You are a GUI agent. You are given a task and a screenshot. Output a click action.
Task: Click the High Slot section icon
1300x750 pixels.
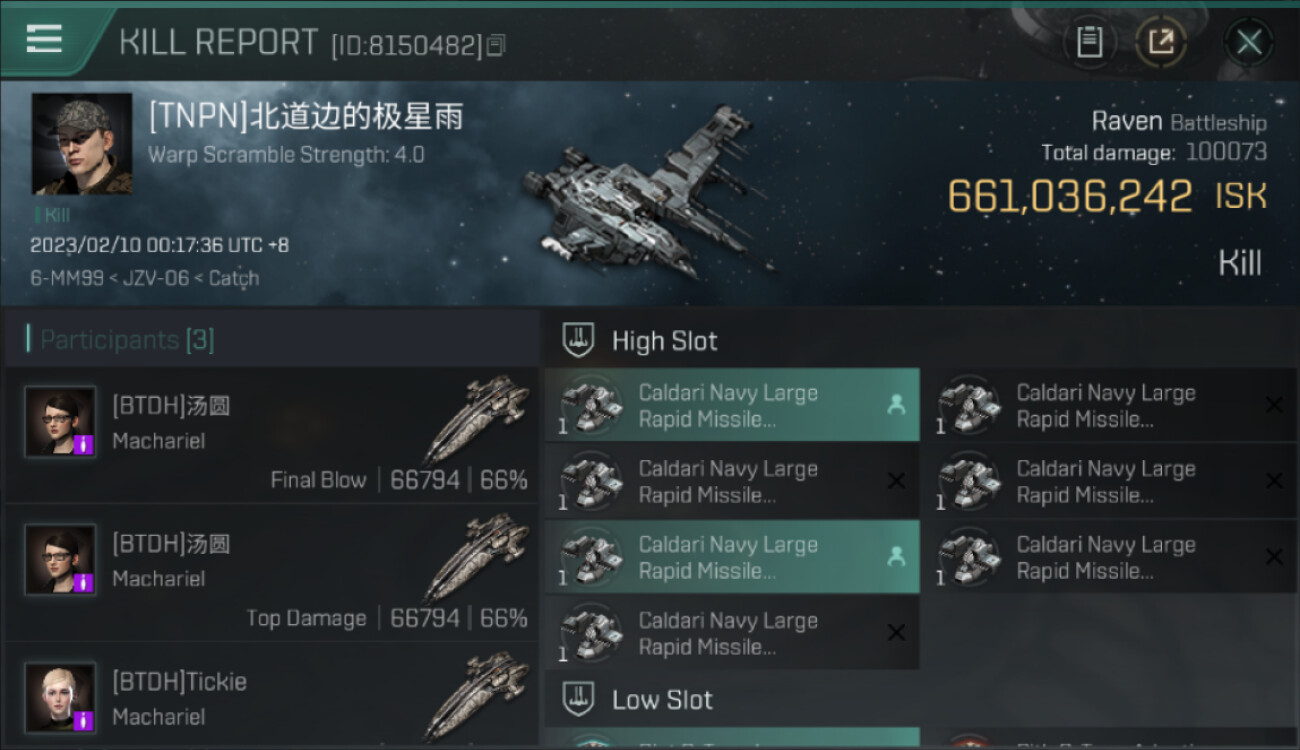579,340
